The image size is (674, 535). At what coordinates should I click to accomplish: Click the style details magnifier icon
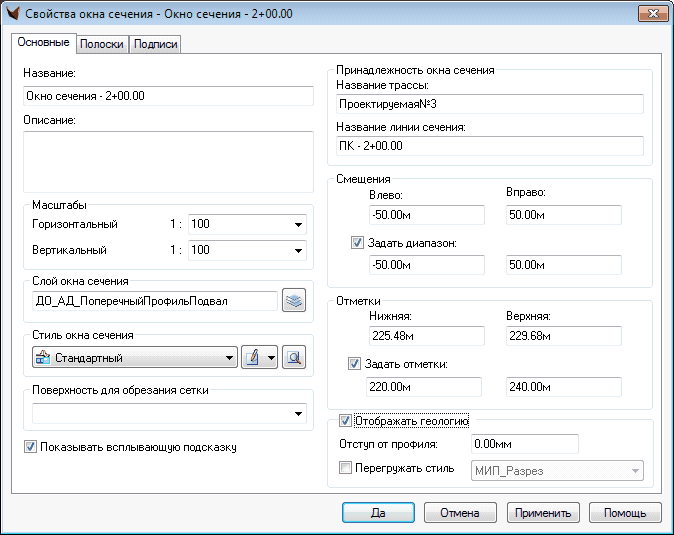pyautogui.click(x=293, y=358)
